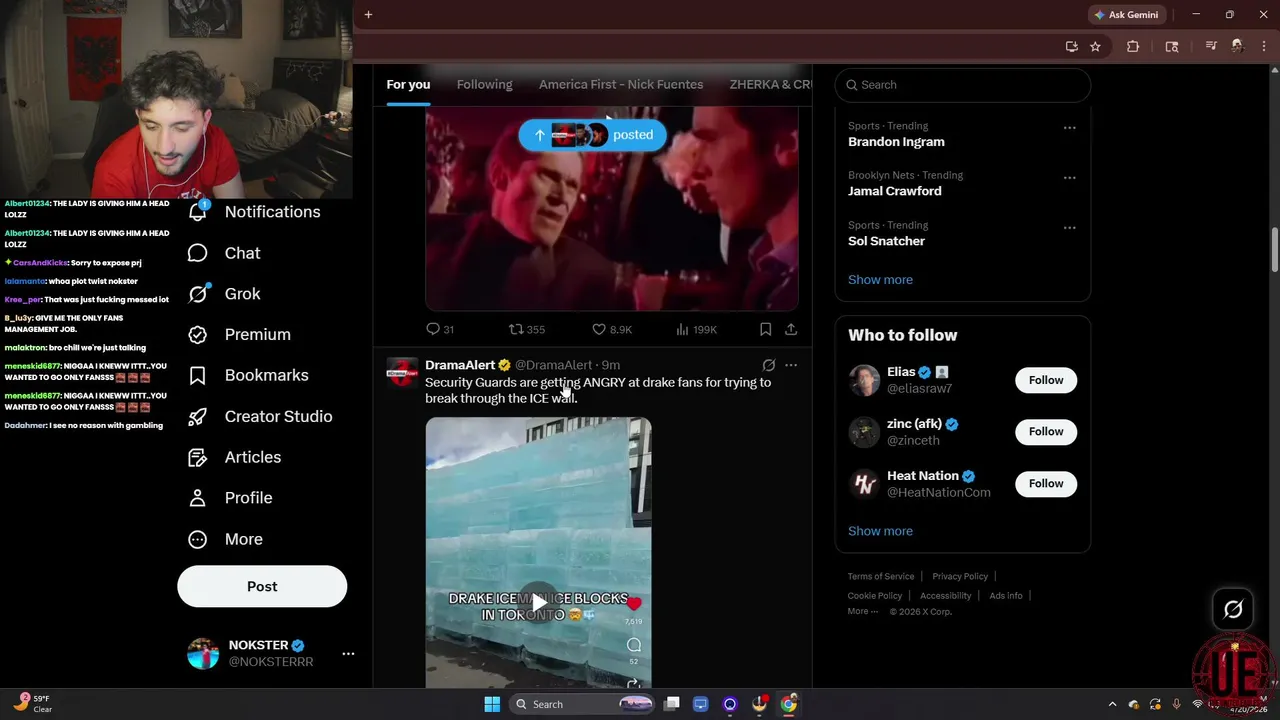
Task: Open floating Grok button at bottom right
Action: 1233,609
